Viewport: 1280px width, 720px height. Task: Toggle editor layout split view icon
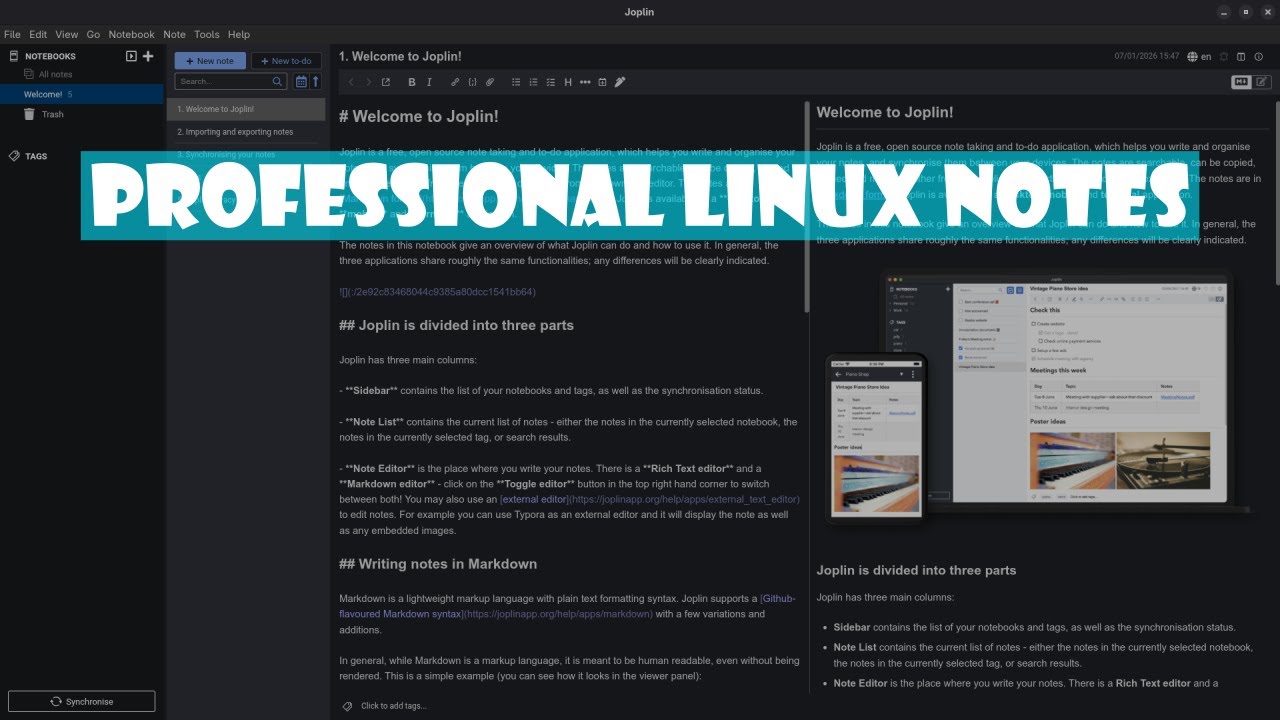coord(1241,57)
